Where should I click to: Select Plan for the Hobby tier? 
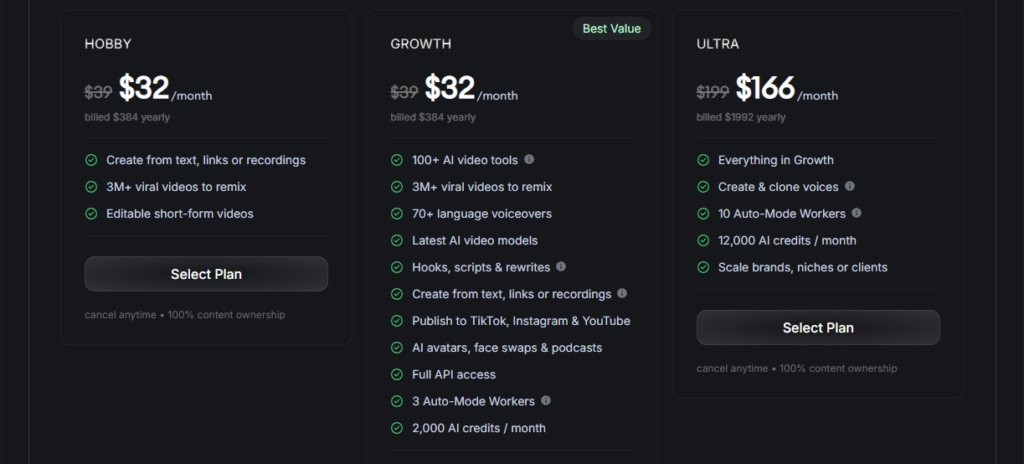pyautogui.click(x=206, y=274)
